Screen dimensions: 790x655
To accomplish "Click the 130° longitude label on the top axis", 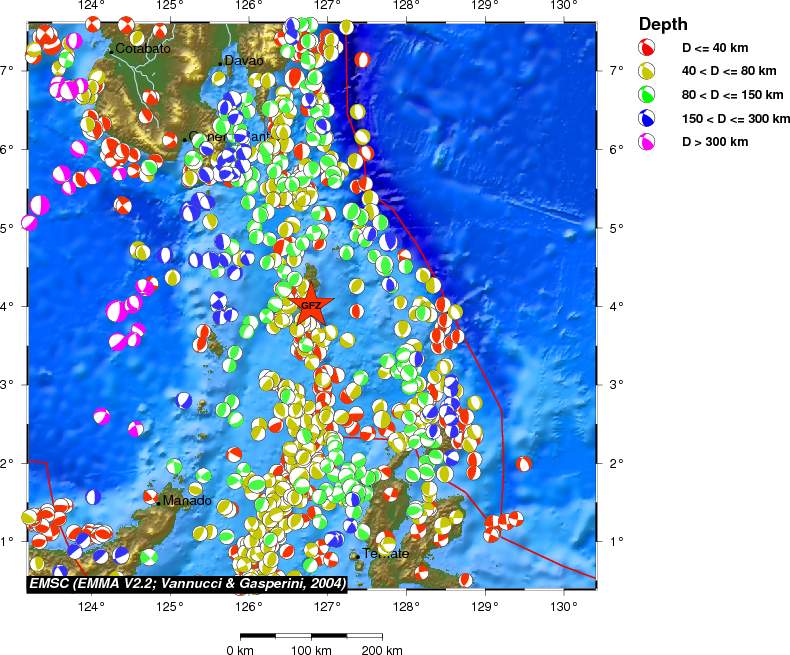I will [564, 6].
